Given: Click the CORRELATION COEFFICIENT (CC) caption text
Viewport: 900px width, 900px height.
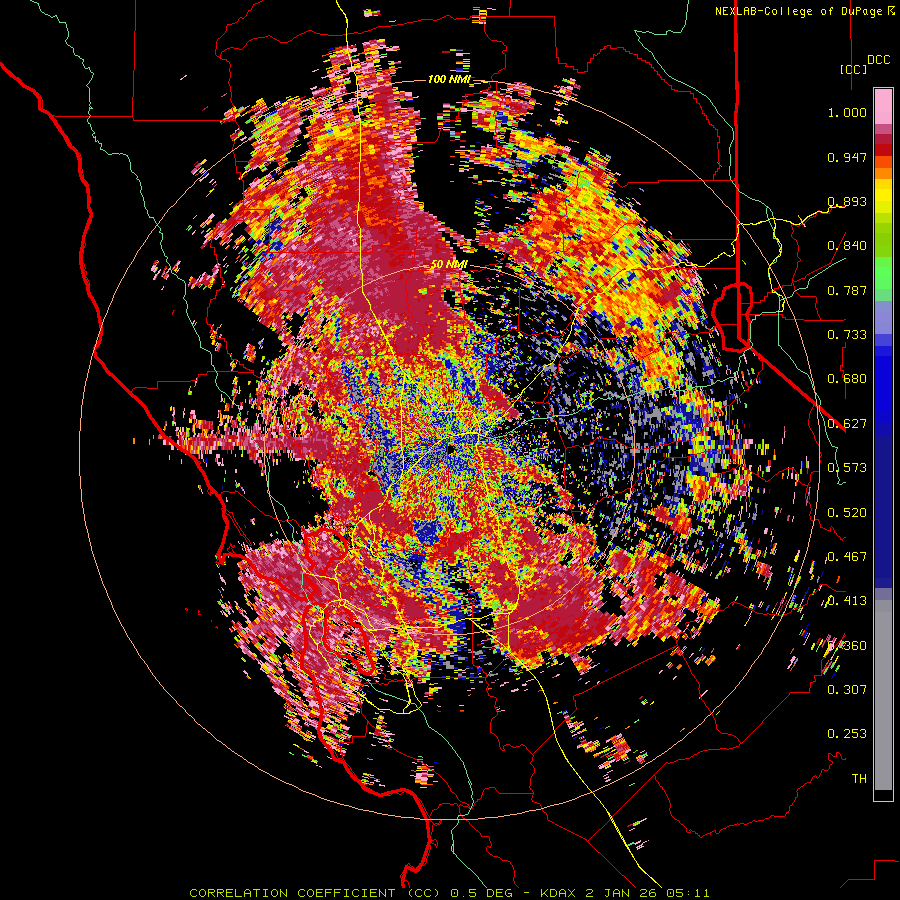Looking at the screenshot, I should point(315,893).
